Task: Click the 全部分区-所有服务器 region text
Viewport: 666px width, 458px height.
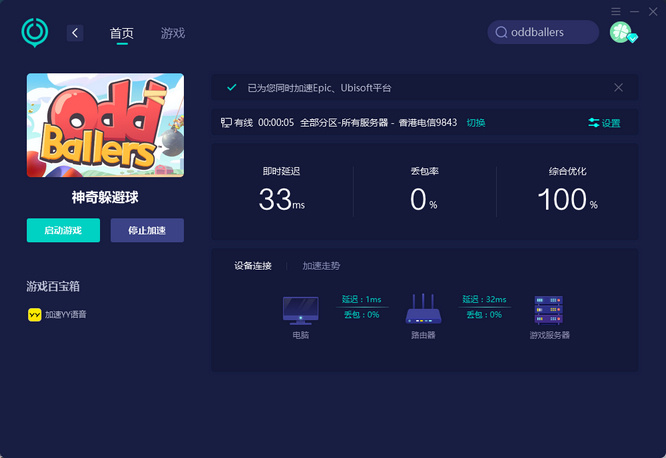Action: pyautogui.click(x=344, y=123)
